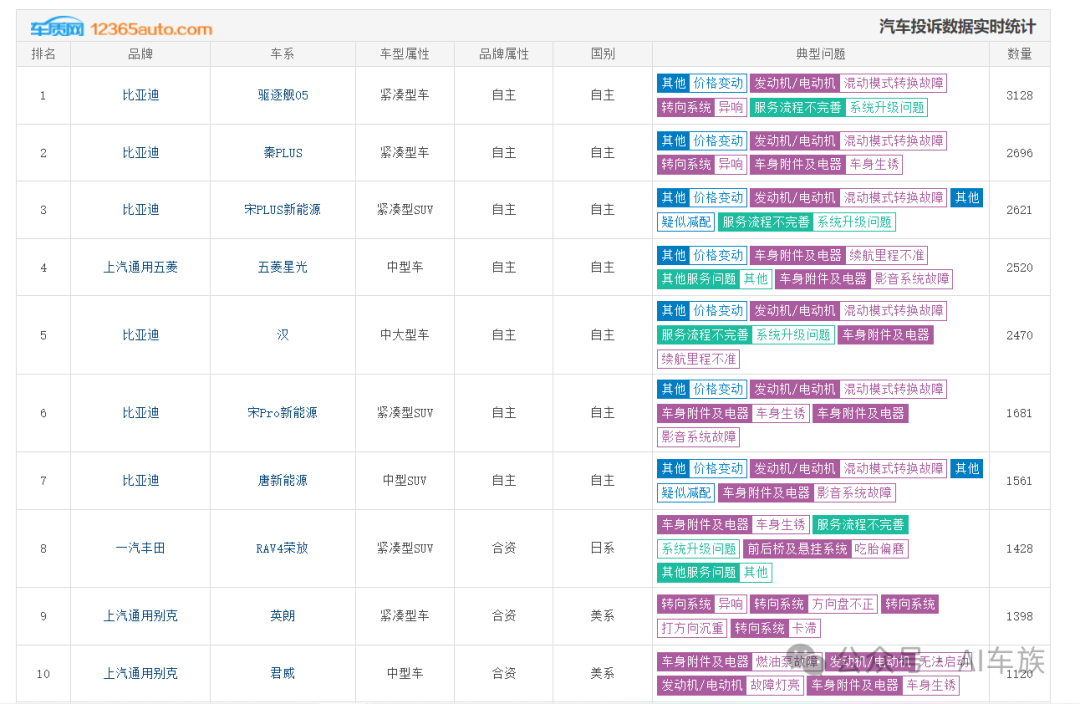Click the 故障灯亮 tag
Viewport: 1080px width, 704px height.
tap(775, 685)
